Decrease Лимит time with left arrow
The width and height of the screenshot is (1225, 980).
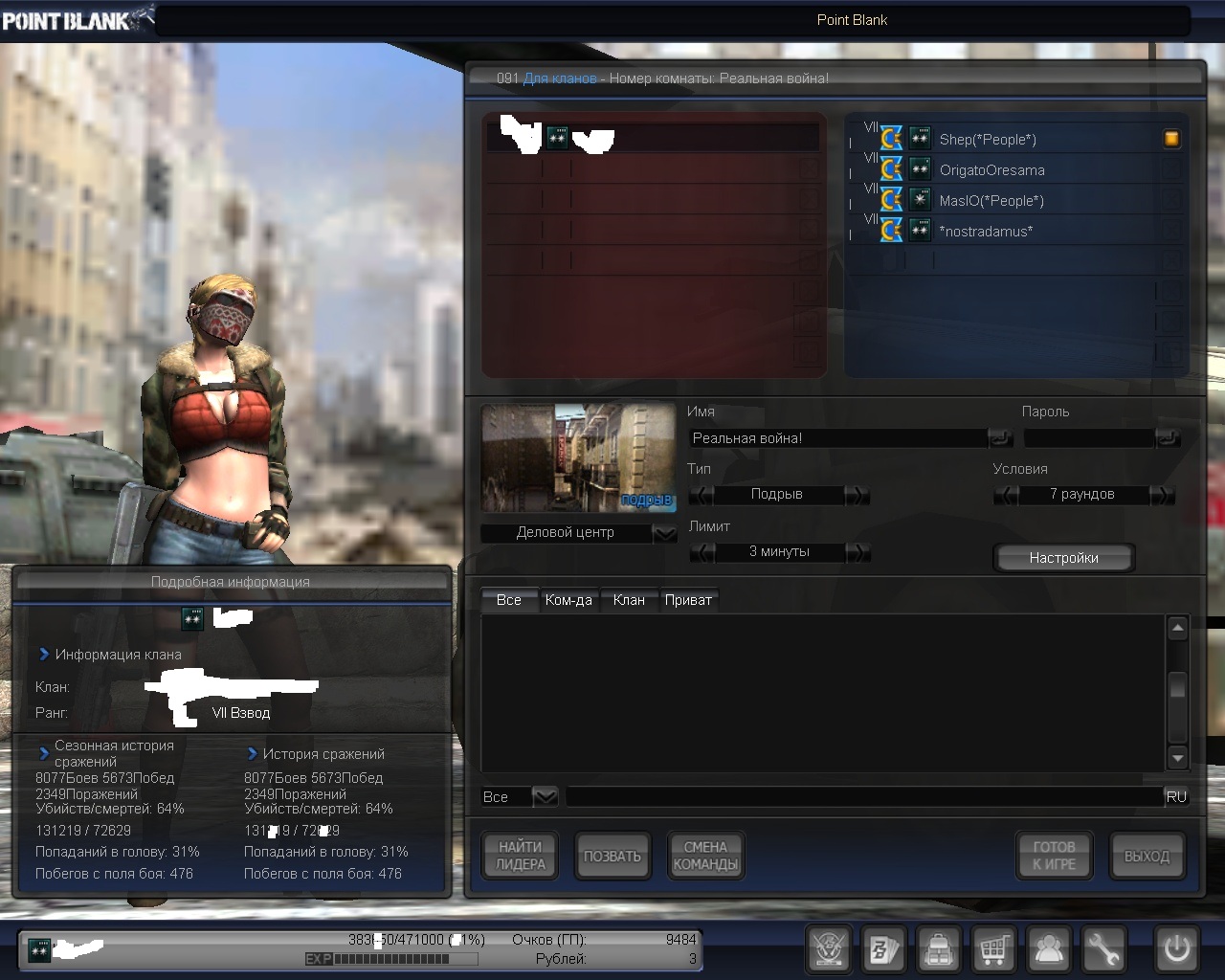point(702,552)
